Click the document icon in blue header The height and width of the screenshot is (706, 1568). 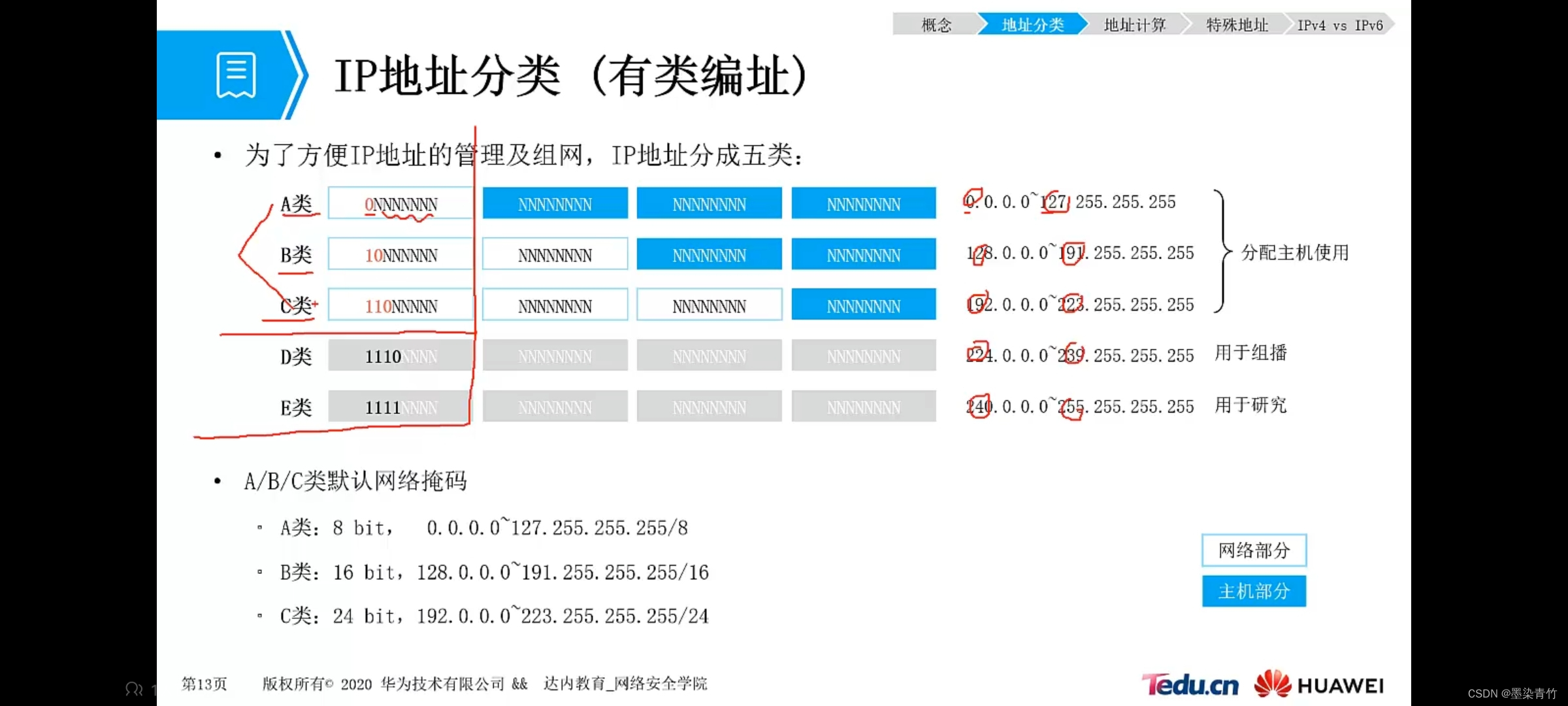pos(236,75)
